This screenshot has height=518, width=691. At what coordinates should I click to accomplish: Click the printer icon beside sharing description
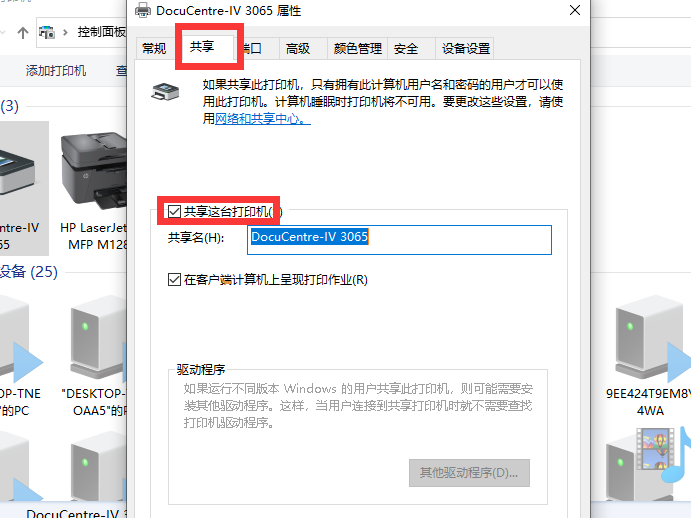pos(165,92)
